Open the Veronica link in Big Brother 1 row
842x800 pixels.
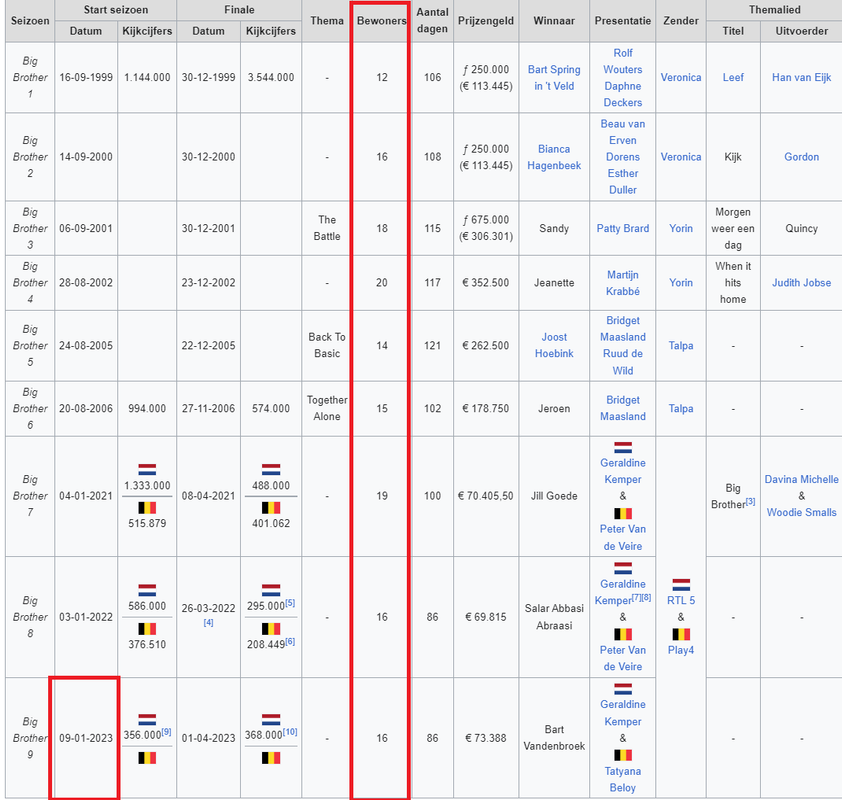tap(680, 77)
